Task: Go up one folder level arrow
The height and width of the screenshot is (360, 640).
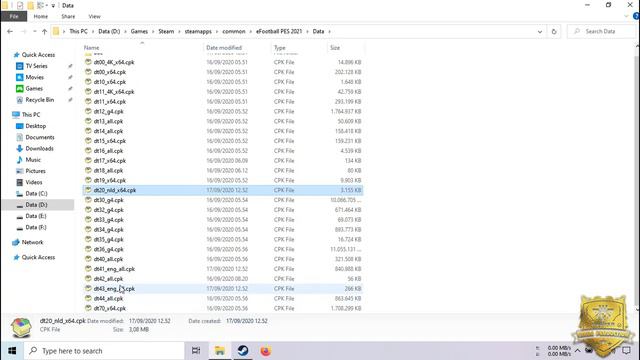Action: (44, 31)
